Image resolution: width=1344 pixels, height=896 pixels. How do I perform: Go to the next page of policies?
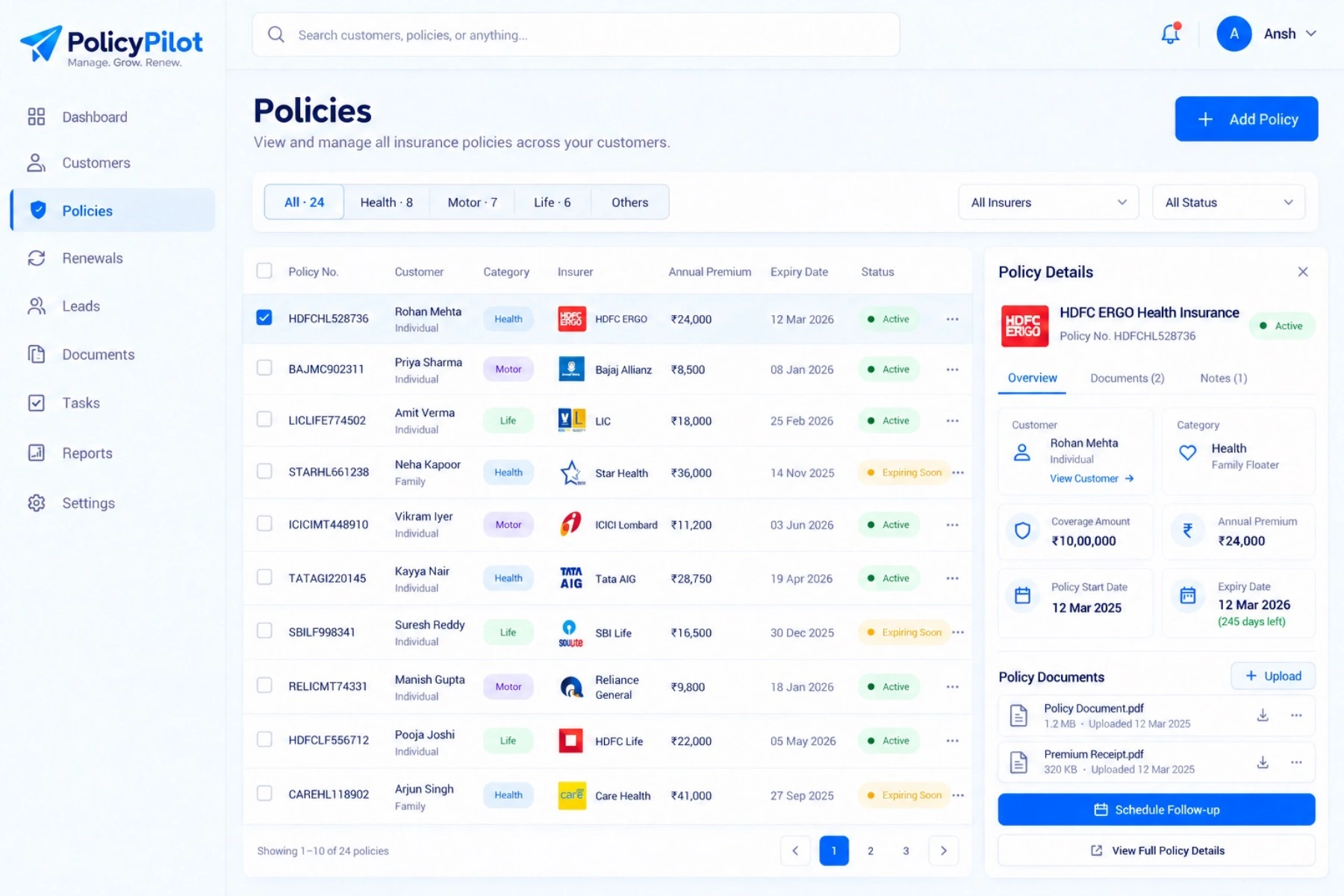click(x=944, y=850)
